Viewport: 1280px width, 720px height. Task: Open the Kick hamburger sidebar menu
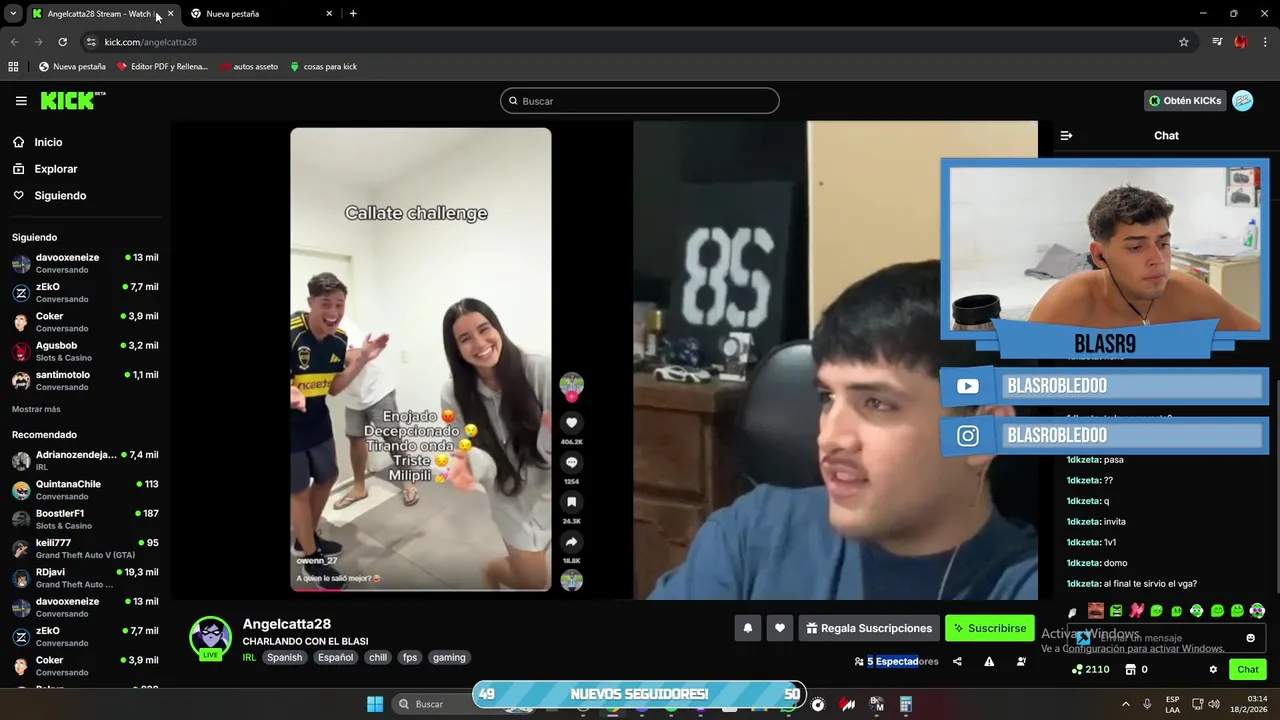click(21, 101)
